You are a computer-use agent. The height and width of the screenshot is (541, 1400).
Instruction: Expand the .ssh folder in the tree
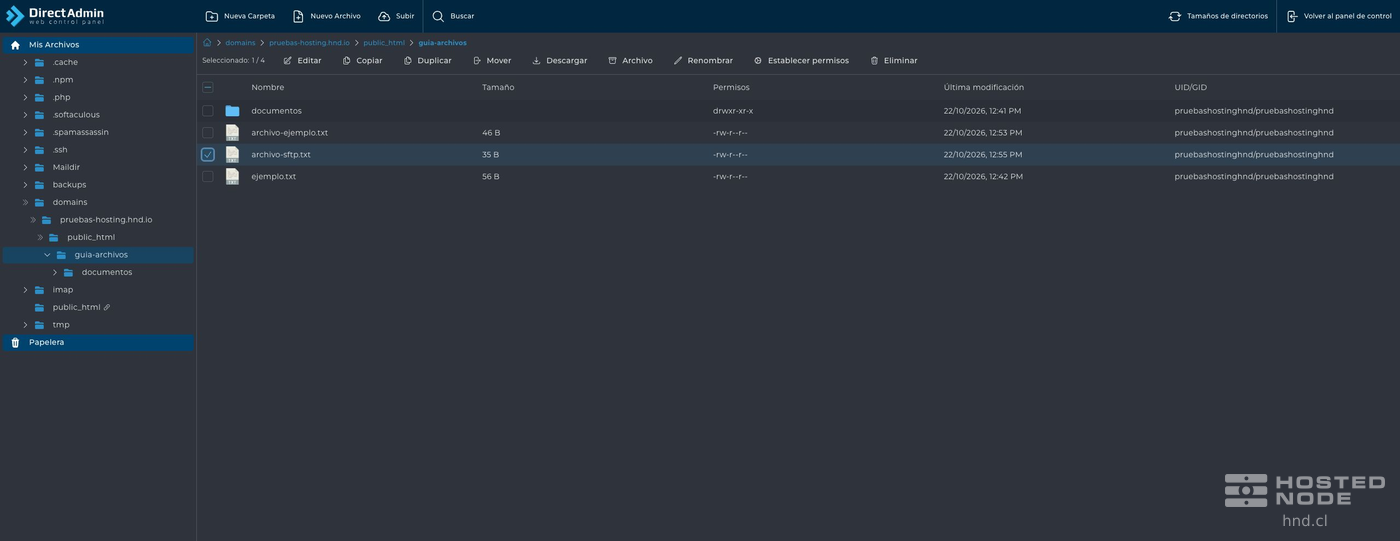click(26, 150)
